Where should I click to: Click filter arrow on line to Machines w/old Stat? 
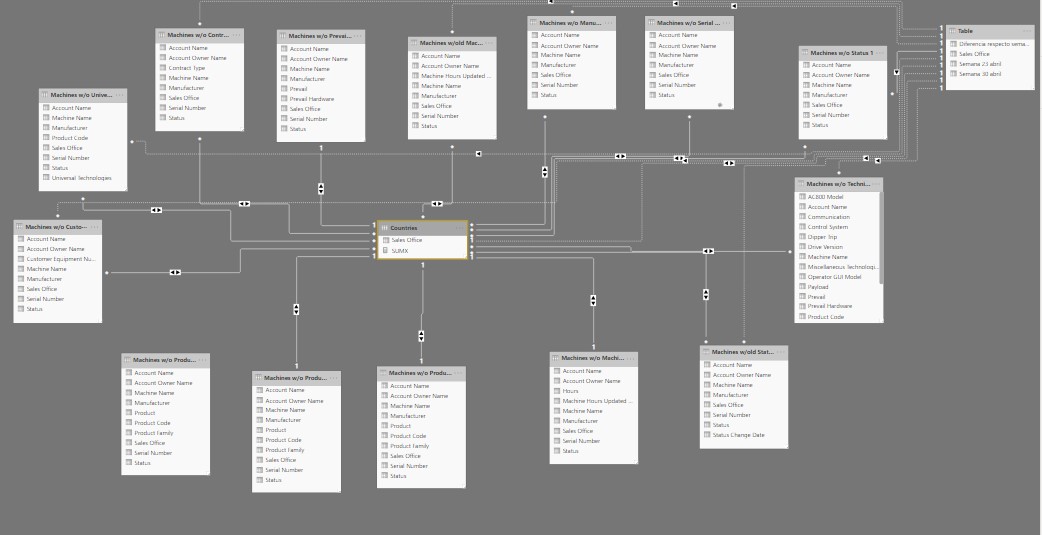[706, 294]
